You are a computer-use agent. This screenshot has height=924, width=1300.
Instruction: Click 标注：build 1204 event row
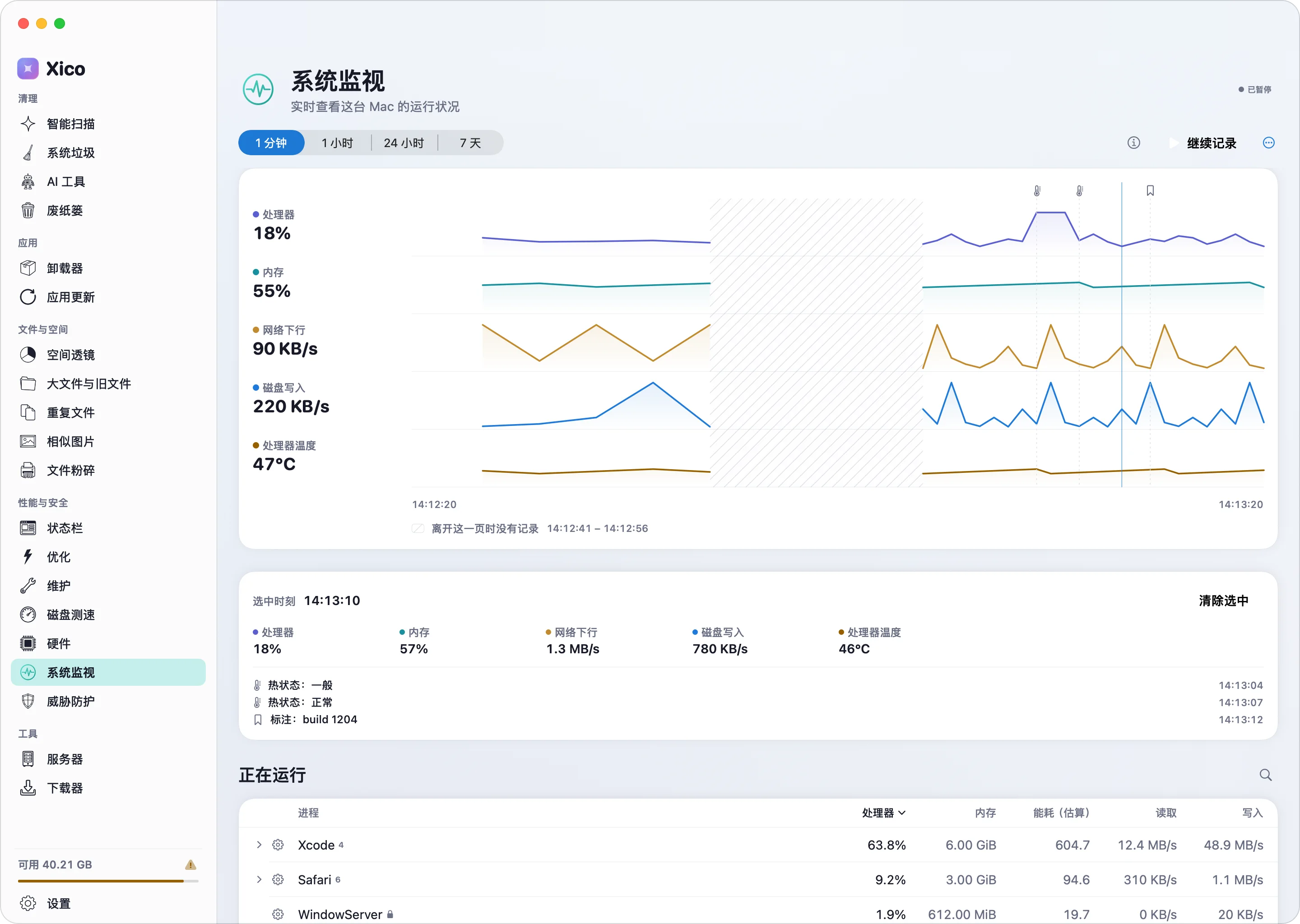pyautogui.click(x=758, y=721)
